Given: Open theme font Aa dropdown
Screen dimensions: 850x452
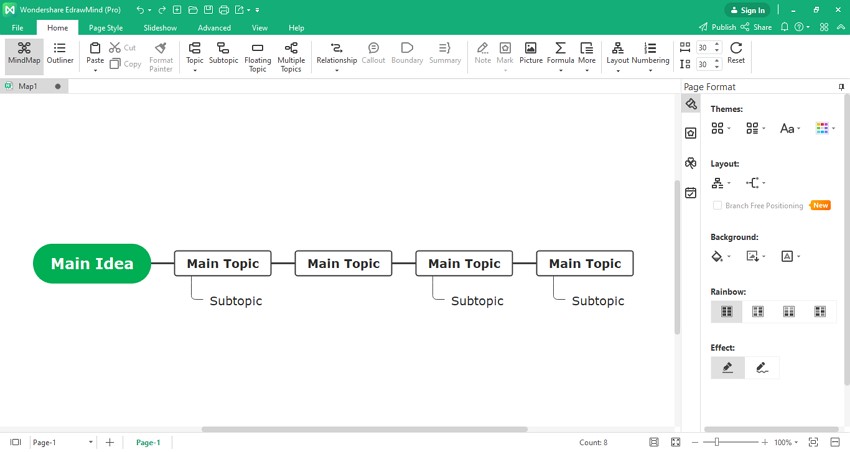Looking at the screenshot, I should [790, 128].
